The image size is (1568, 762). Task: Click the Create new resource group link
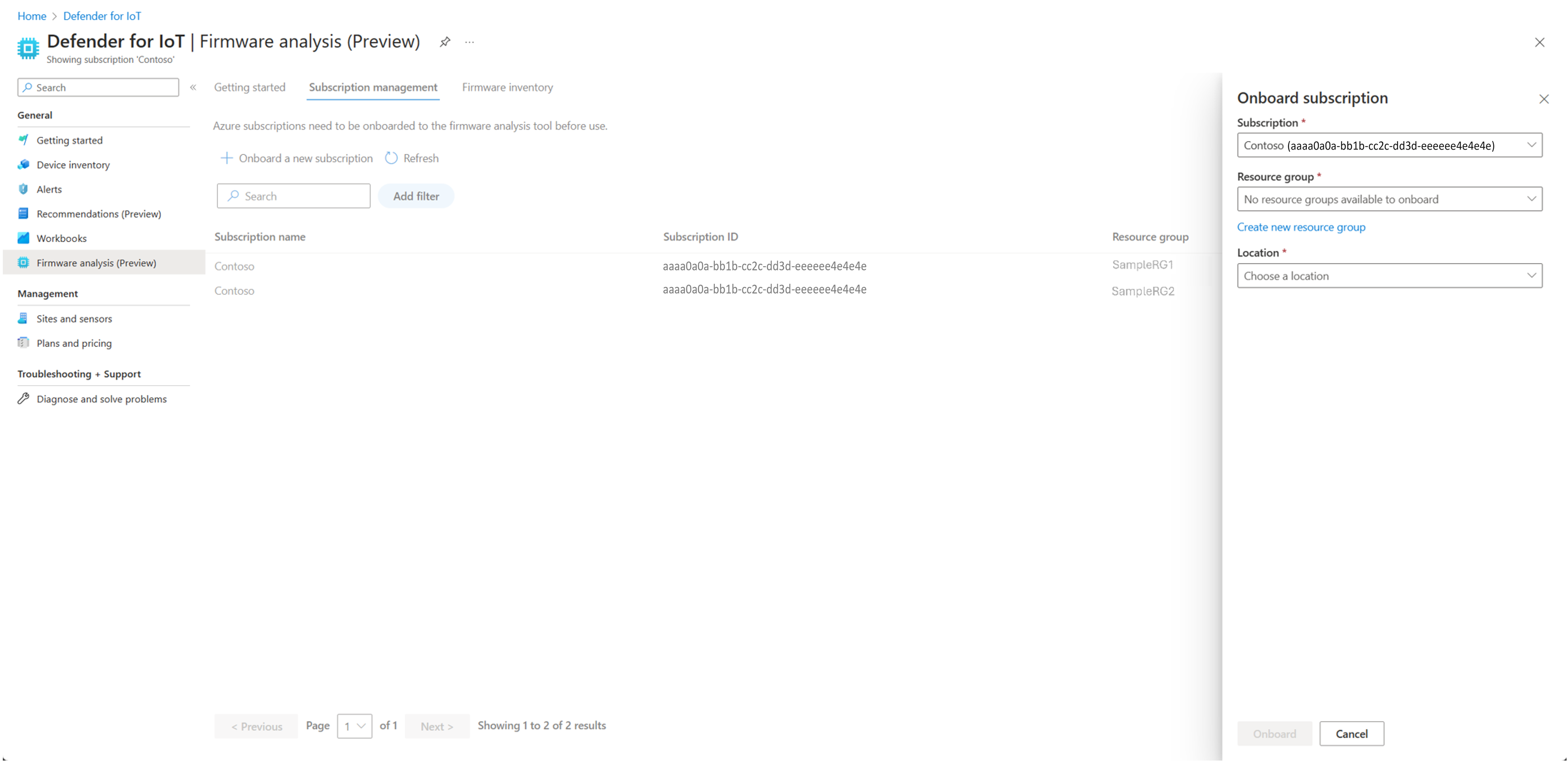1301,227
